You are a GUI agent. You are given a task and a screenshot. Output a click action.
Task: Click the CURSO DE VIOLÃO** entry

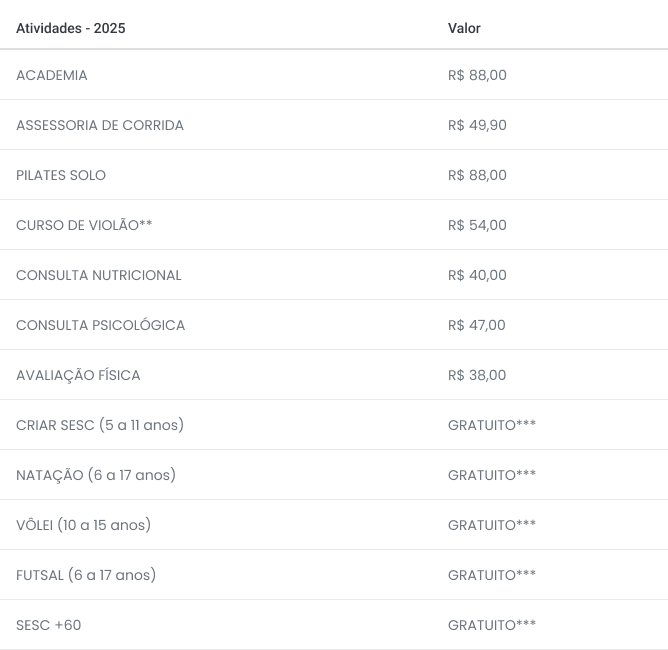pos(84,225)
